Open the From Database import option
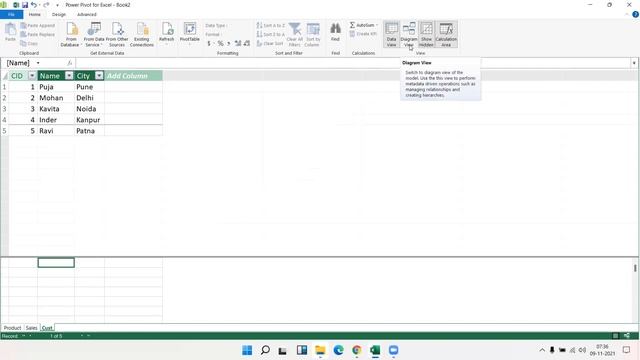This screenshot has height=360, width=640. tap(71, 34)
